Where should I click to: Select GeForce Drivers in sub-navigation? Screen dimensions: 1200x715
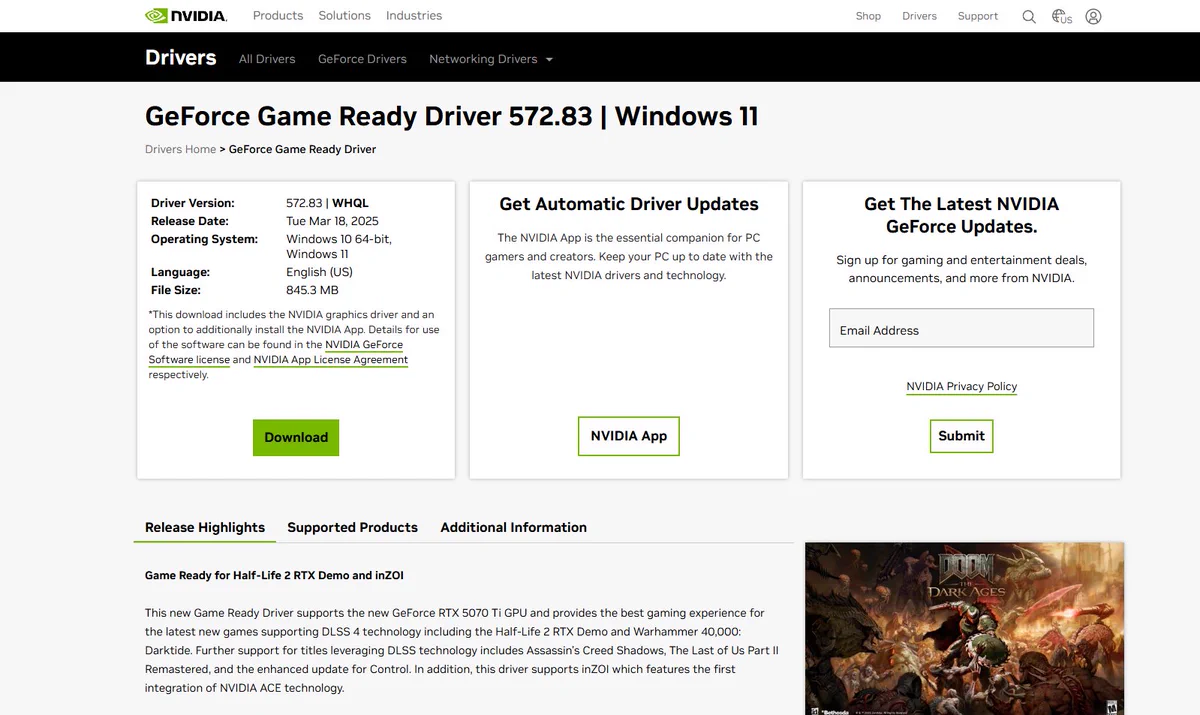[x=362, y=59]
